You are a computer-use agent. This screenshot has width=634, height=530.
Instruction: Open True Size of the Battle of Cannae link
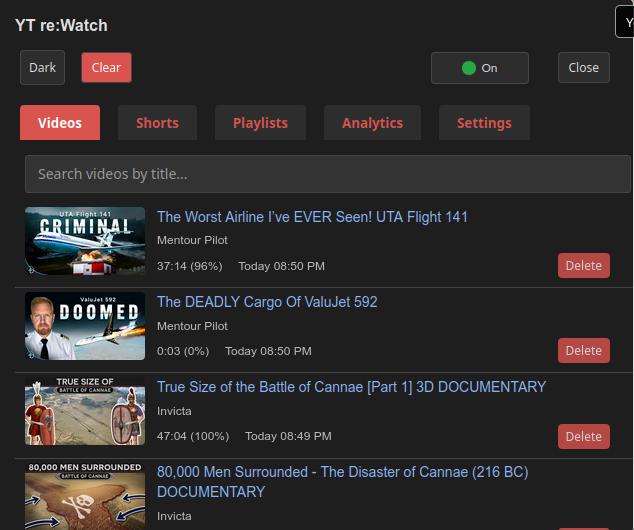351,387
